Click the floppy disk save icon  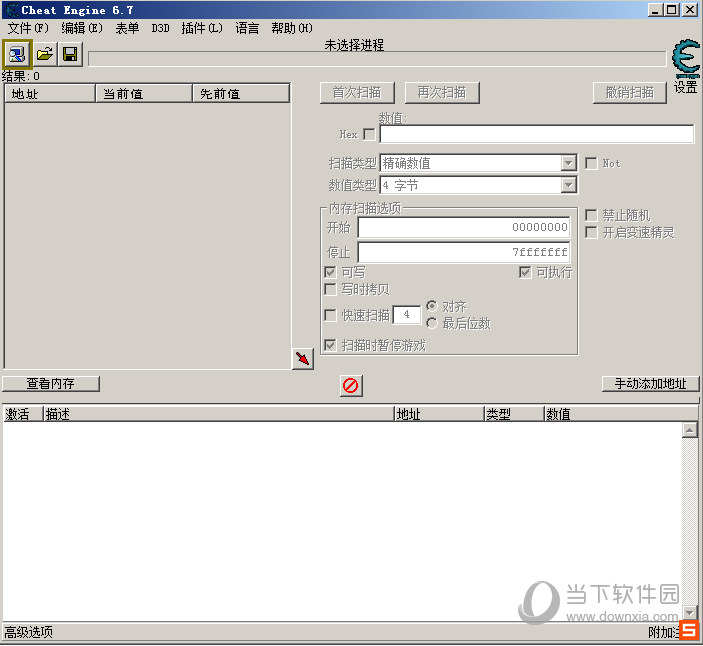[x=70, y=54]
